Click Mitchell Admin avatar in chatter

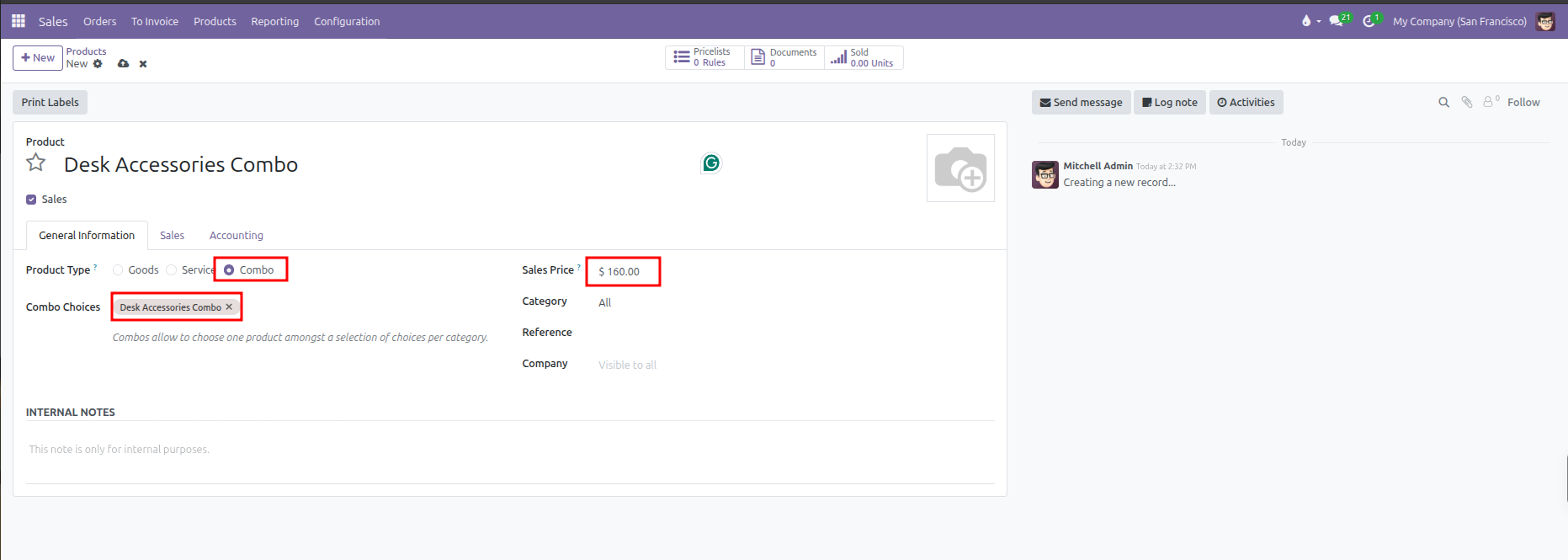[1045, 175]
